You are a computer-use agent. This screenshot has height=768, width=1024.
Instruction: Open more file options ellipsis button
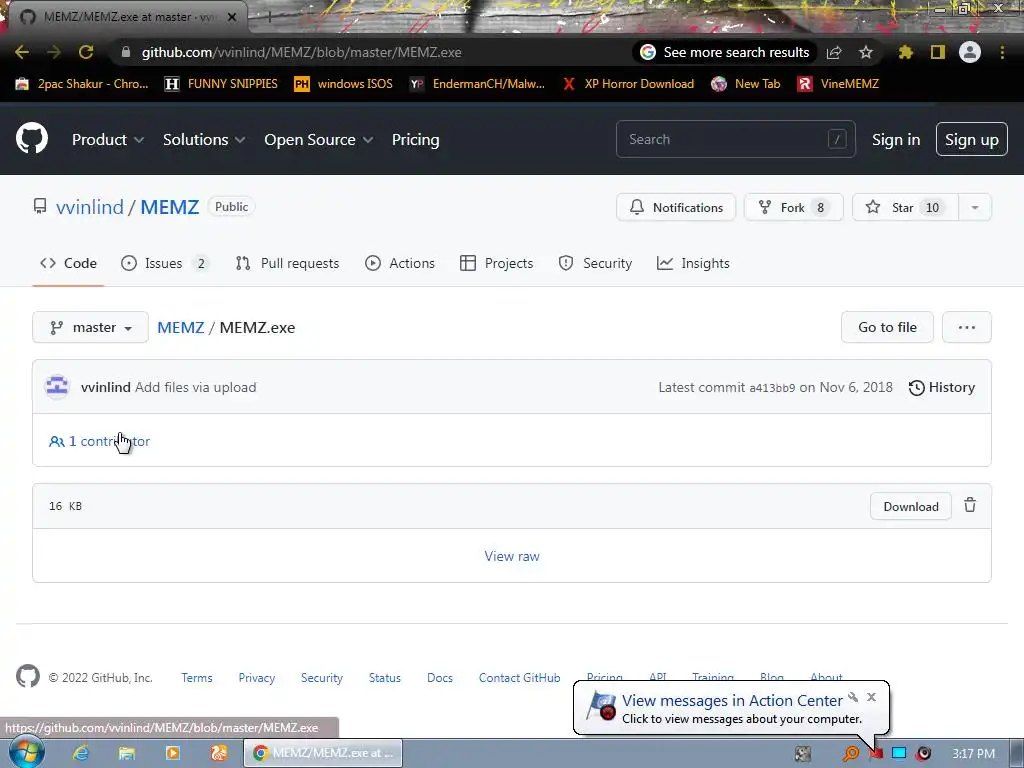967,327
